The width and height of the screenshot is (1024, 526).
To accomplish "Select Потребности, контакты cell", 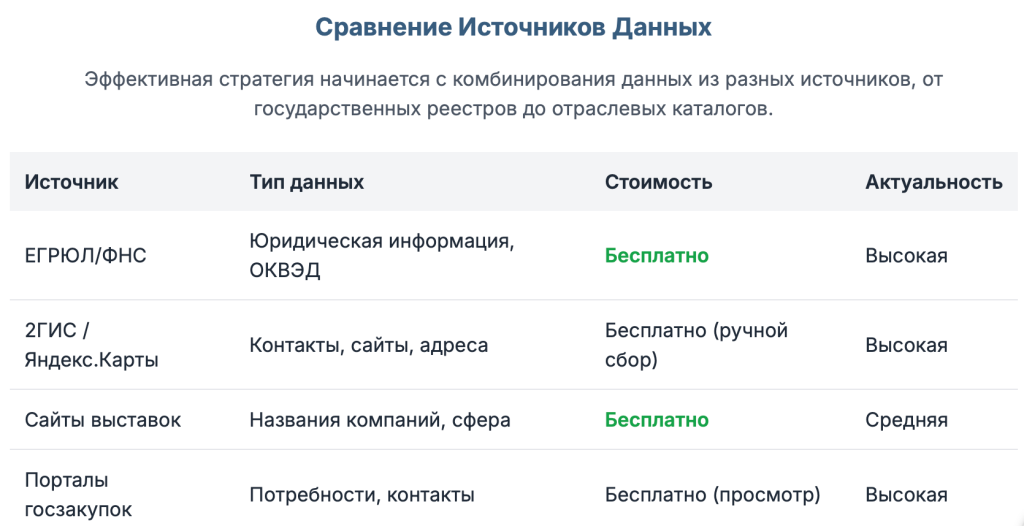I will tap(362, 495).
